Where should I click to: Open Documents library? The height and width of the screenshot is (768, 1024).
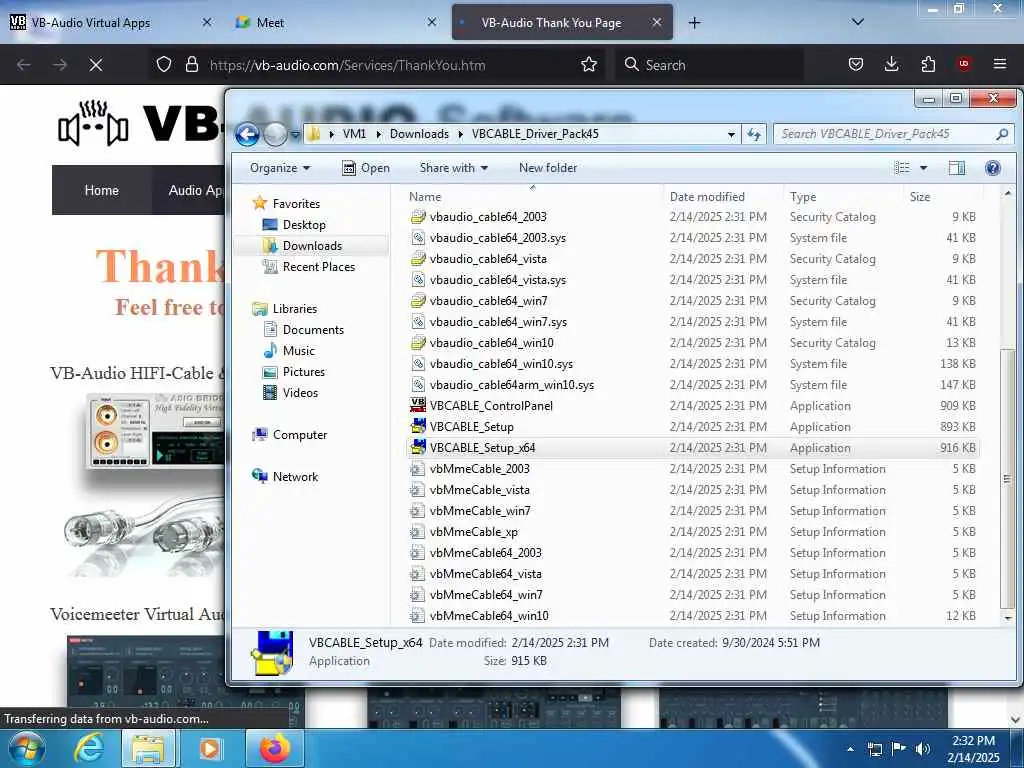click(x=313, y=330)
